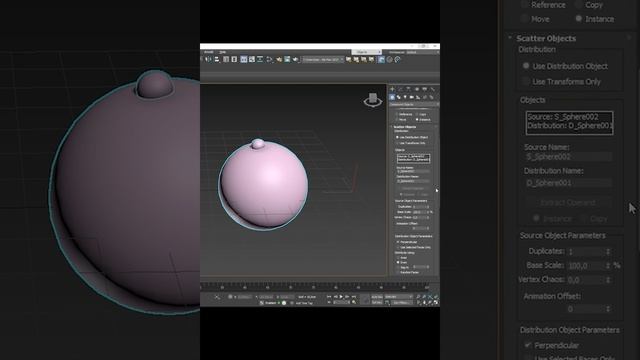Open Material Editor icon in the center window toolbar
The height and width of the screenshot is (360, 640).
click(x=269, y=60)
